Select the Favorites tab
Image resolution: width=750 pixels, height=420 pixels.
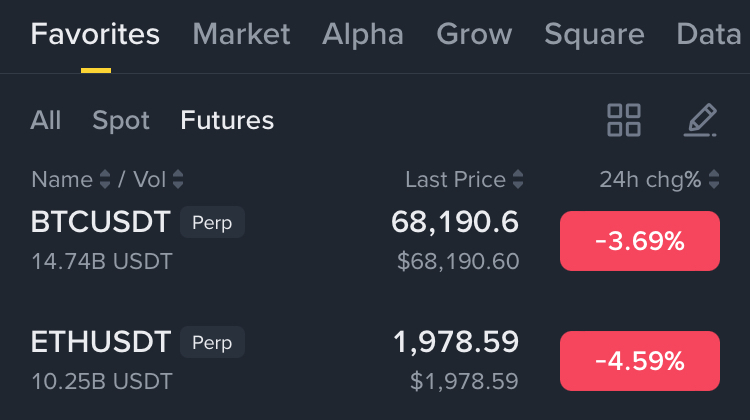tap(95, 34)
